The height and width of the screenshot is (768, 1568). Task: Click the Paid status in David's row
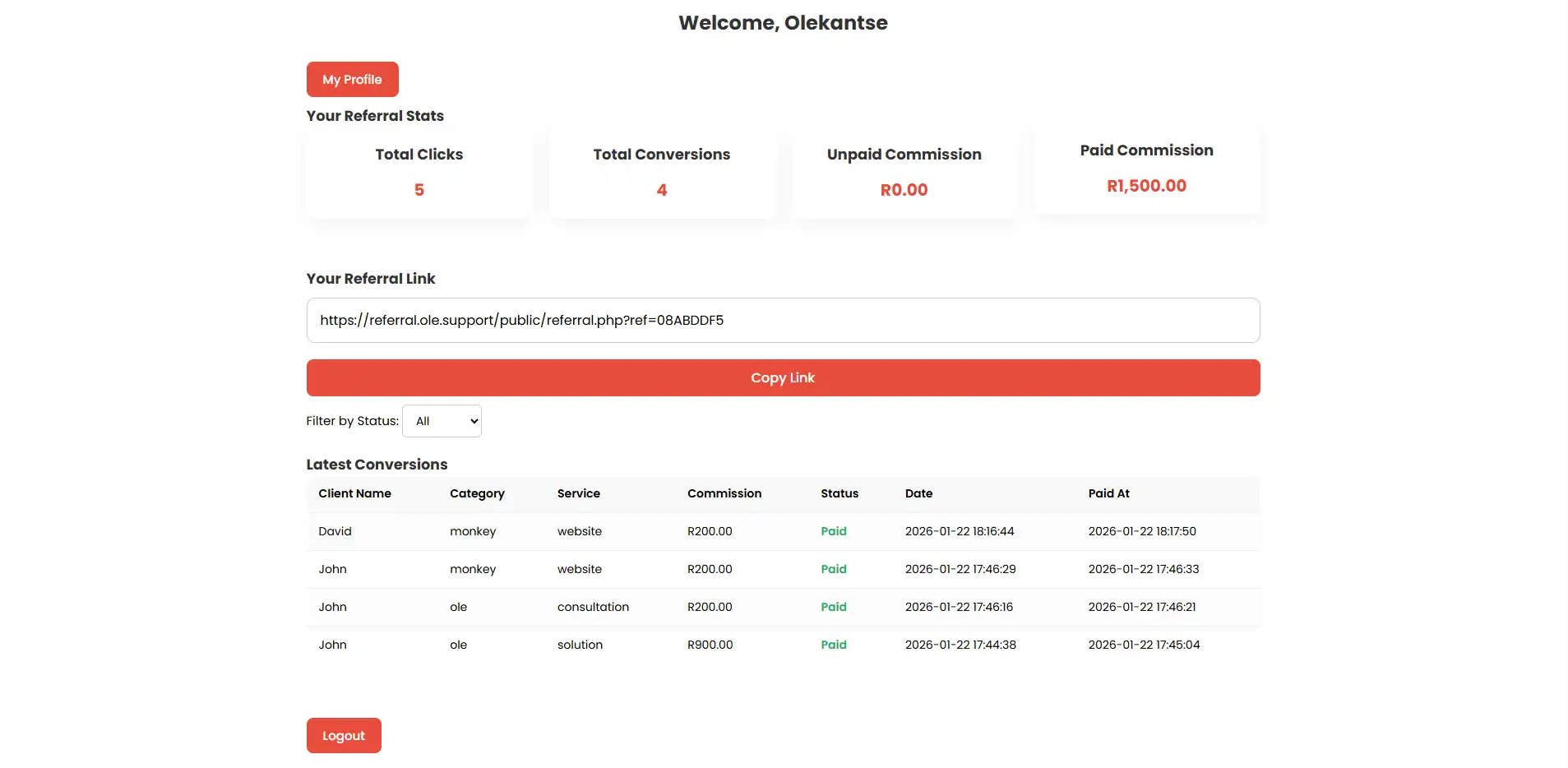(x=833, y=531)
